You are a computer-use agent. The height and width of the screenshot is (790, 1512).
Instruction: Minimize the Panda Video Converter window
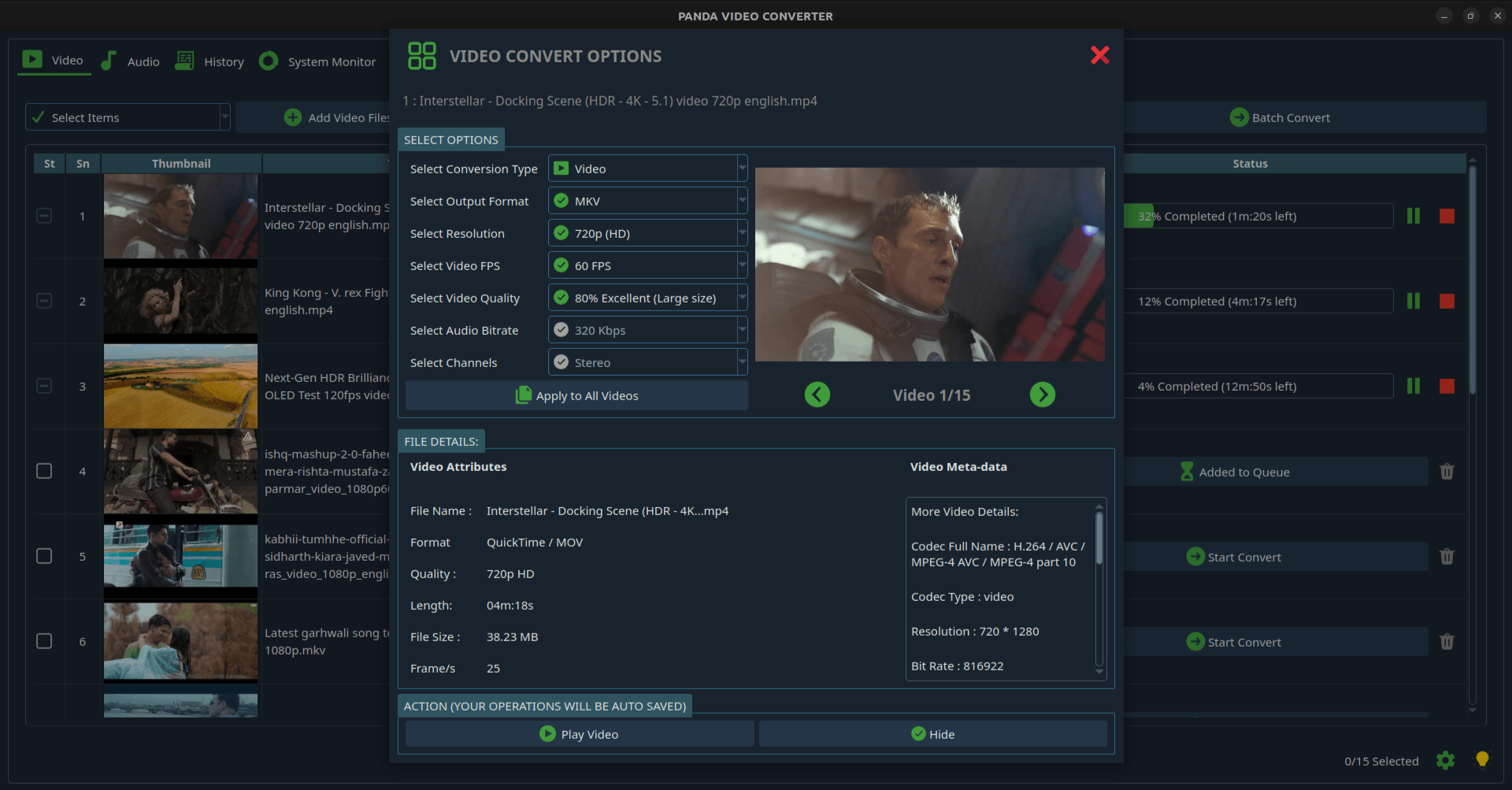[x=1443, y=16]
